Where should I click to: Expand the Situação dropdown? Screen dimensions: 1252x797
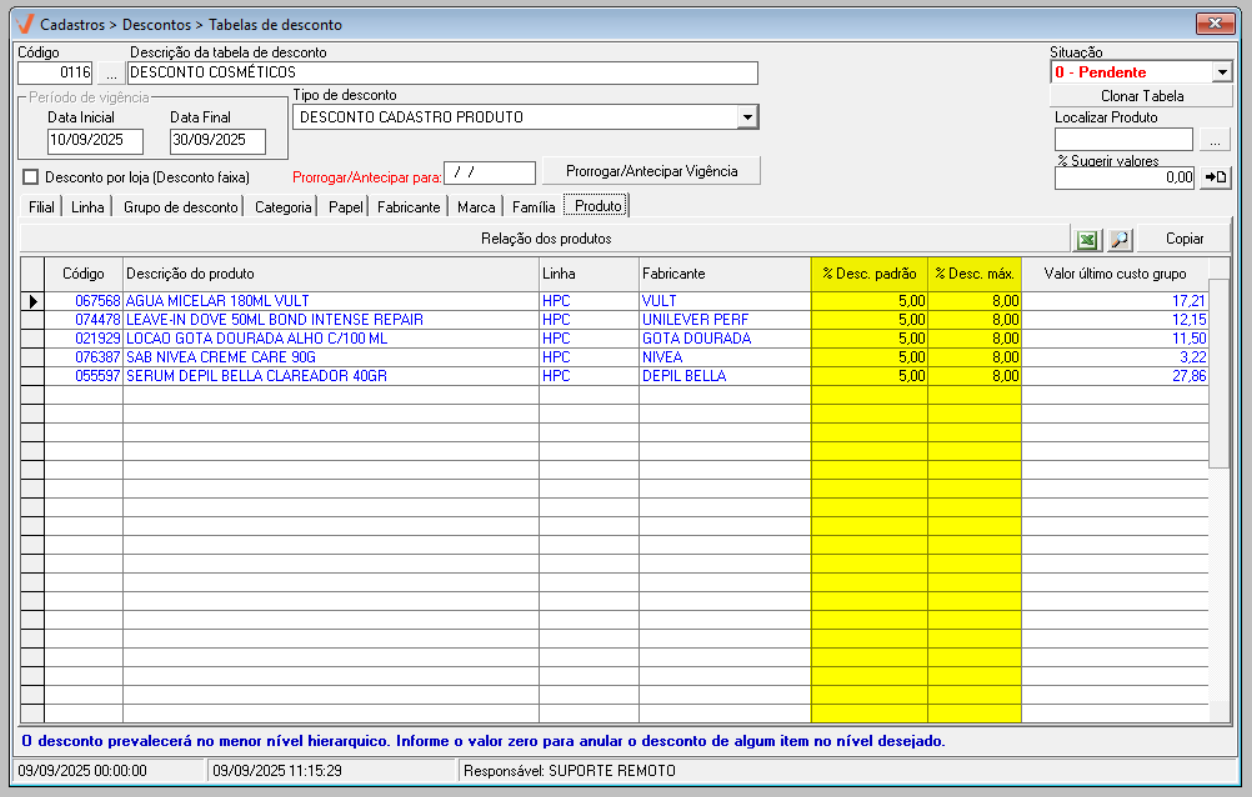click(1221, 72)
